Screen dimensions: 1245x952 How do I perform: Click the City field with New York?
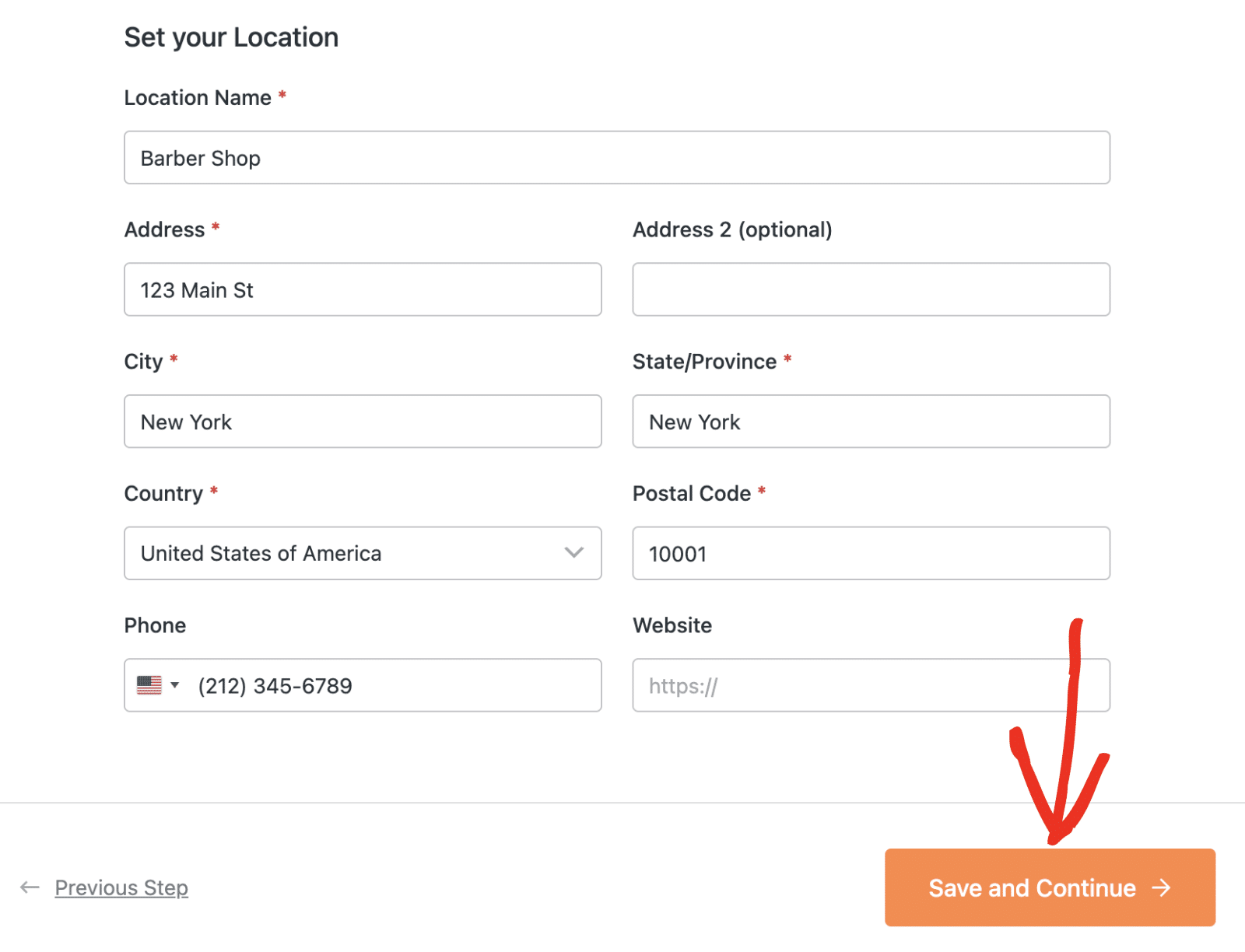[x=363, y=422]
